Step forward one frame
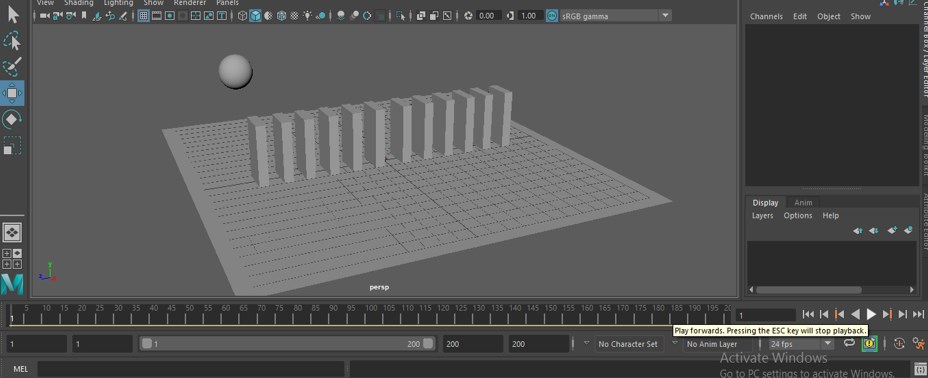 coord(903,315)
